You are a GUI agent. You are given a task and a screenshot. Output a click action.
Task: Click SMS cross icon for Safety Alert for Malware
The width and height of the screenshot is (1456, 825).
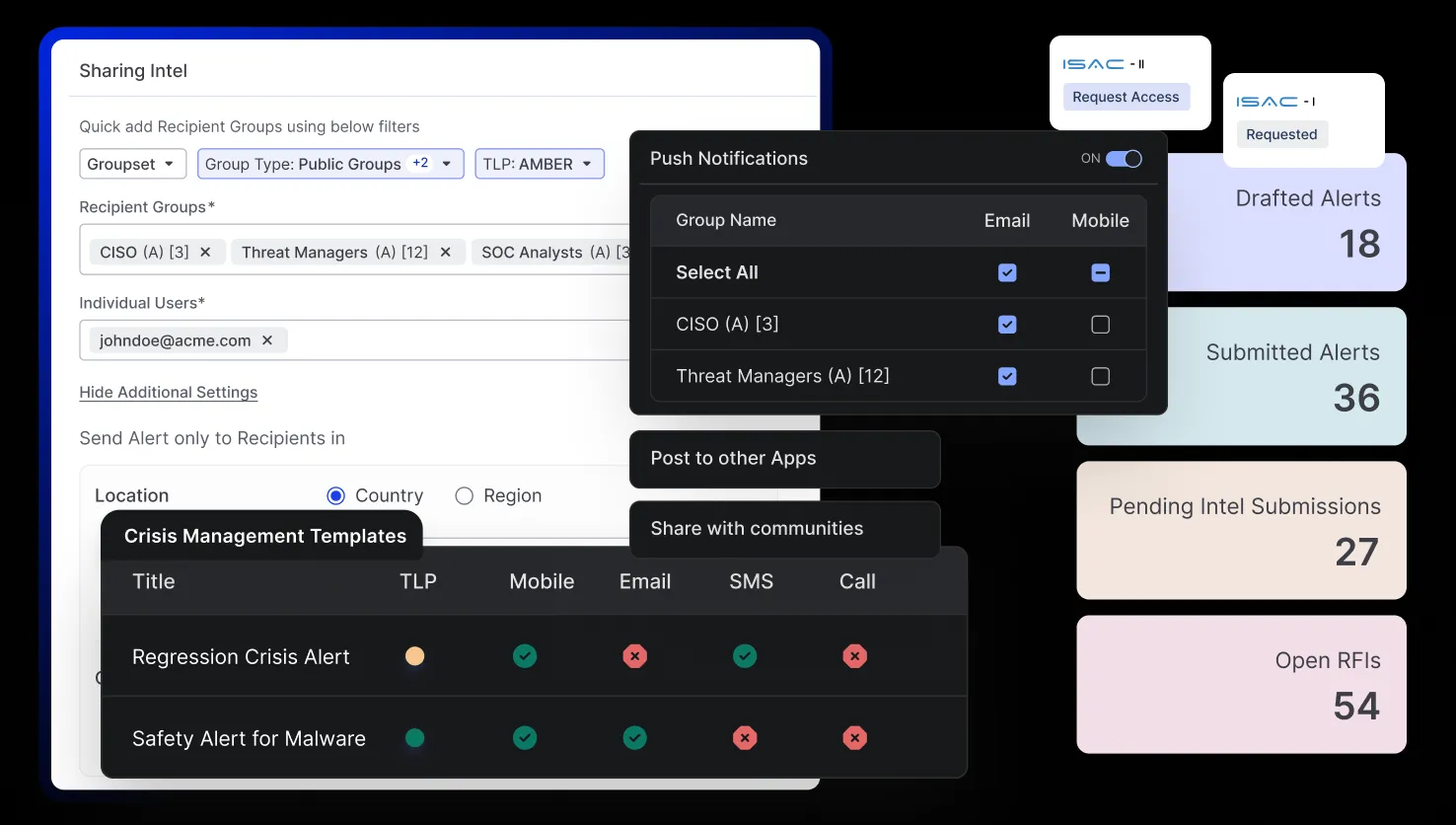click(745, 738)
